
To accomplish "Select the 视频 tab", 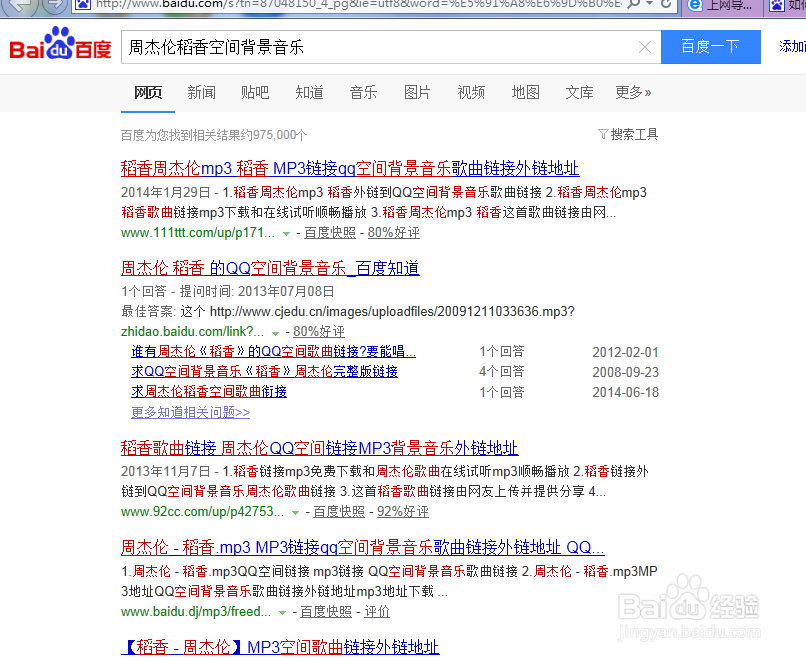I will pyautogui.click(x=471, y=93).
